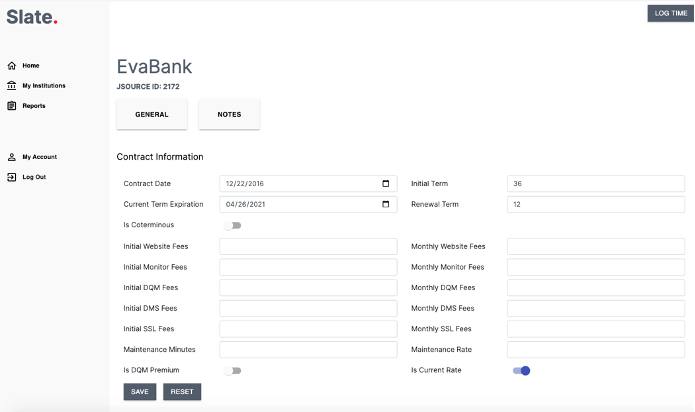Image resolution: width=695 pixels, height=412 pixels.
Task: Click the My Account person icon
Action: coord(11,157)
